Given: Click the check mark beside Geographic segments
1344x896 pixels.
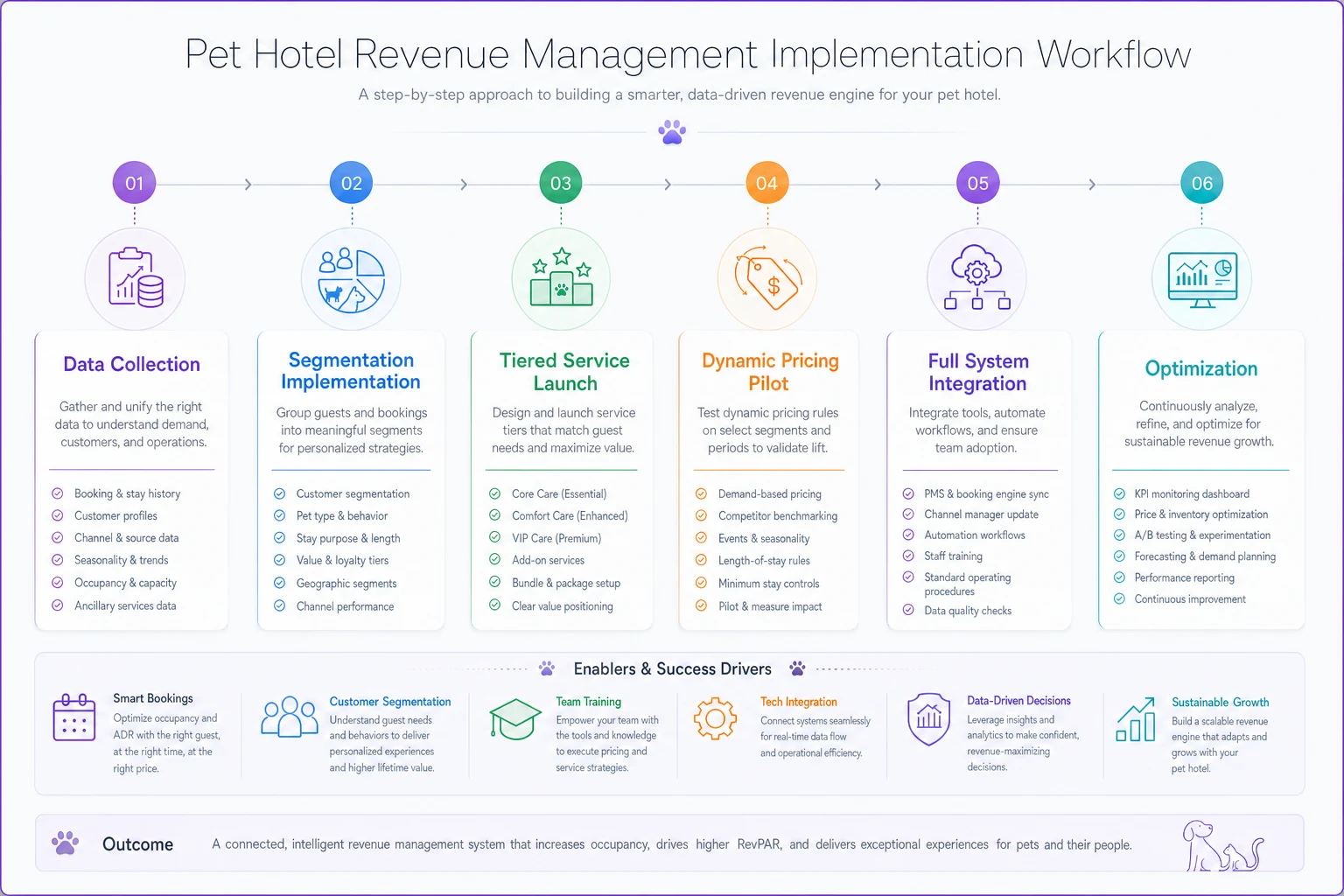Looking at the screenshot, I should tap(280, 583).
